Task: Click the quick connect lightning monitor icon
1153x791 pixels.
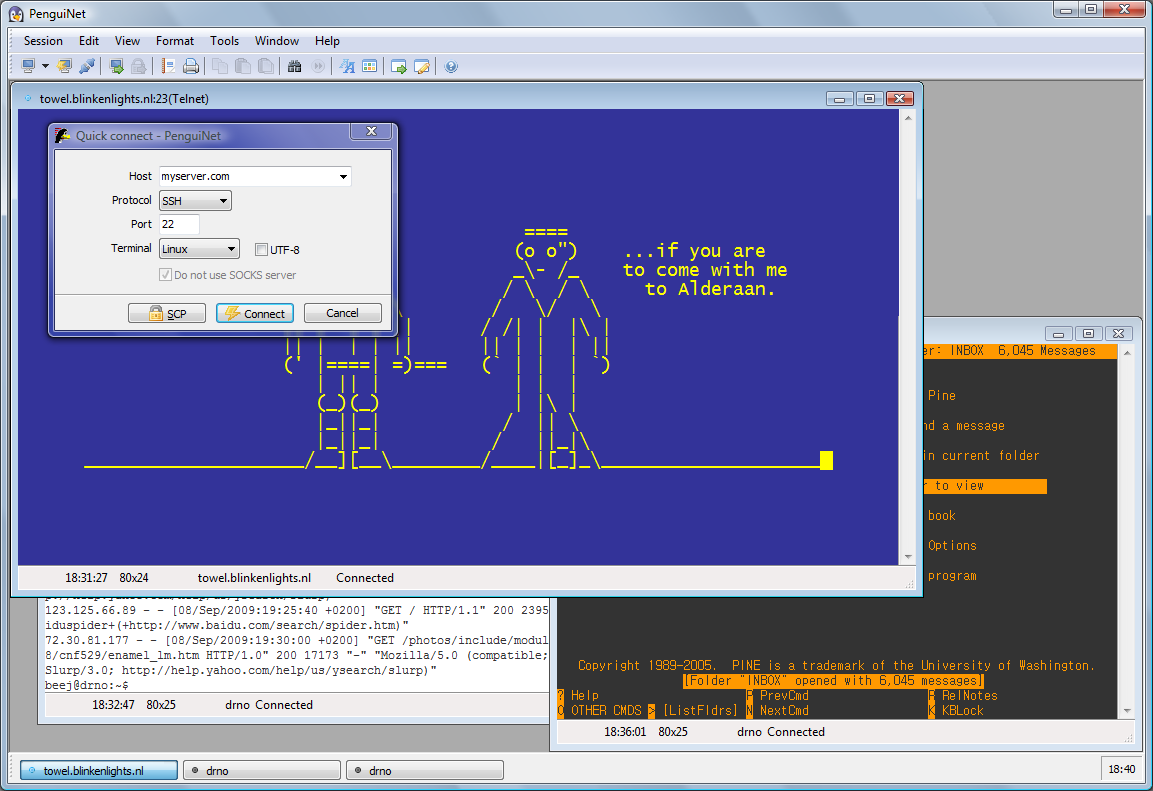Action: [x=65, y=66]
